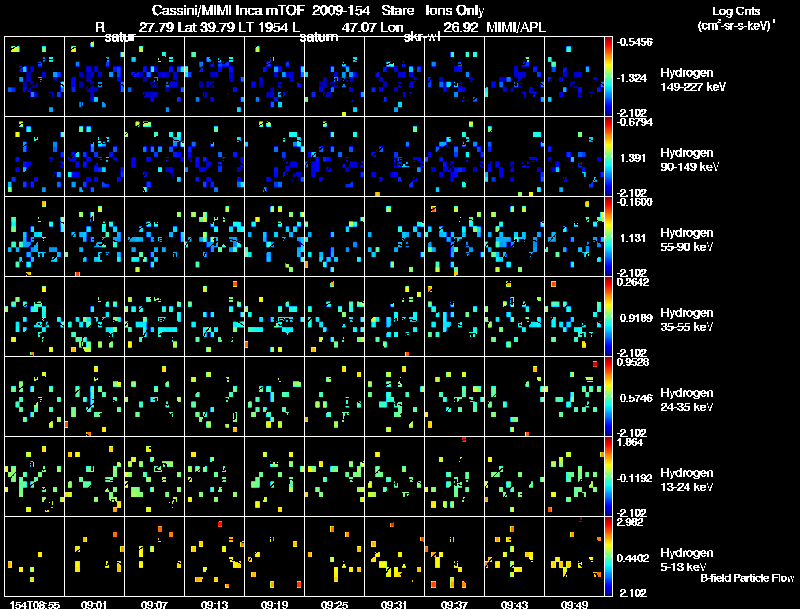Click the 09:01 time axis label
The width and height of the screenshot is (800, 609).
94,604
